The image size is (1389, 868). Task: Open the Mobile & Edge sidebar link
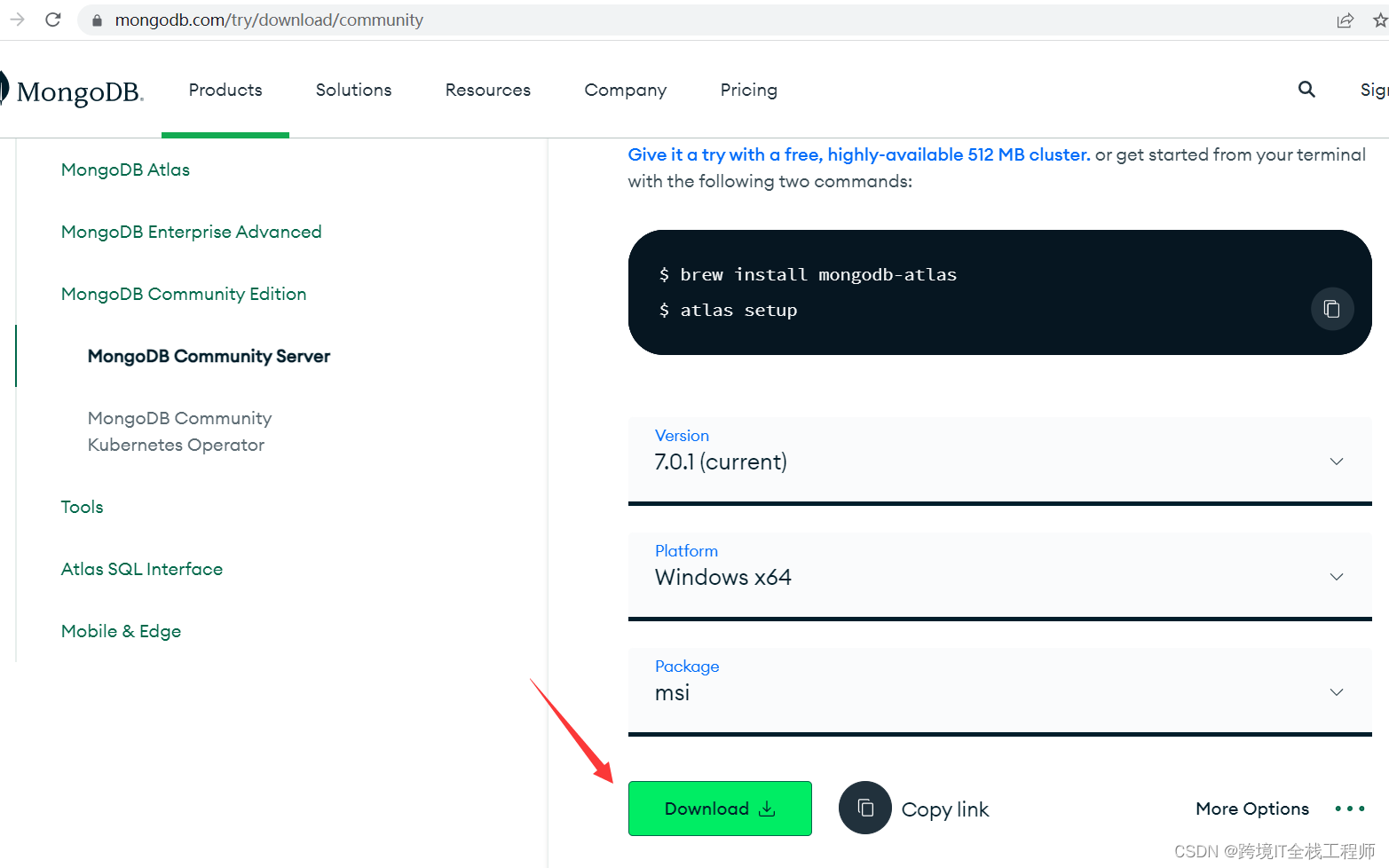click(x=121, y=631)
